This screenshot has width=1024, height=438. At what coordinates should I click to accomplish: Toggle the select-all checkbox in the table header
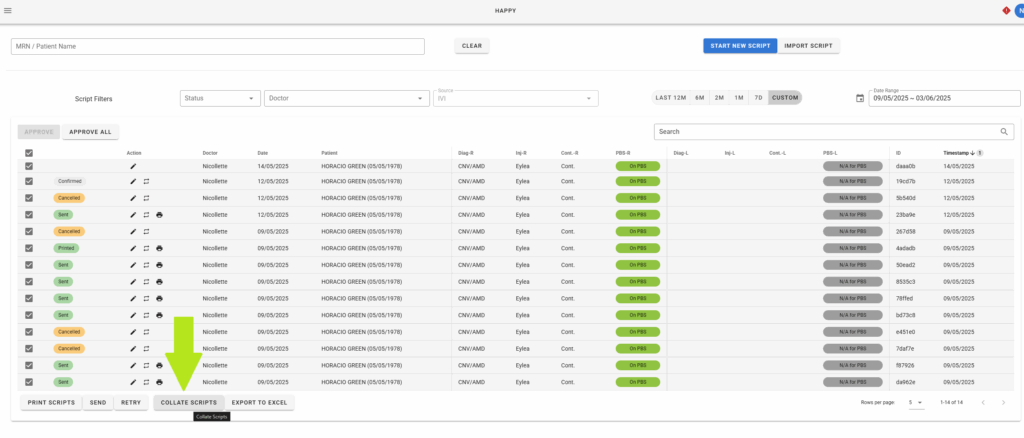point(29,153)
